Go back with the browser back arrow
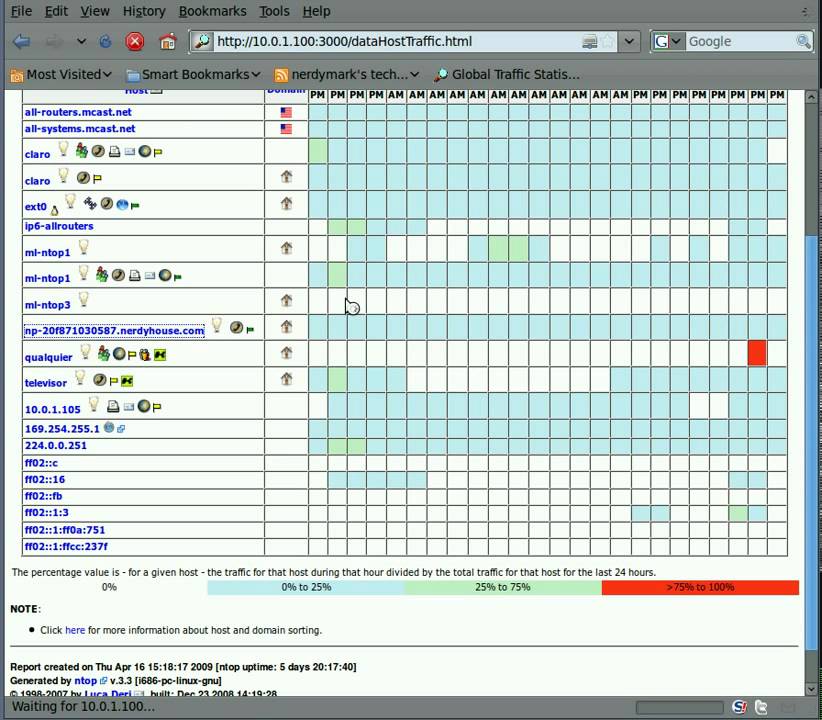Viewport: 822px width, 720px height. click(x=21, y=41)
